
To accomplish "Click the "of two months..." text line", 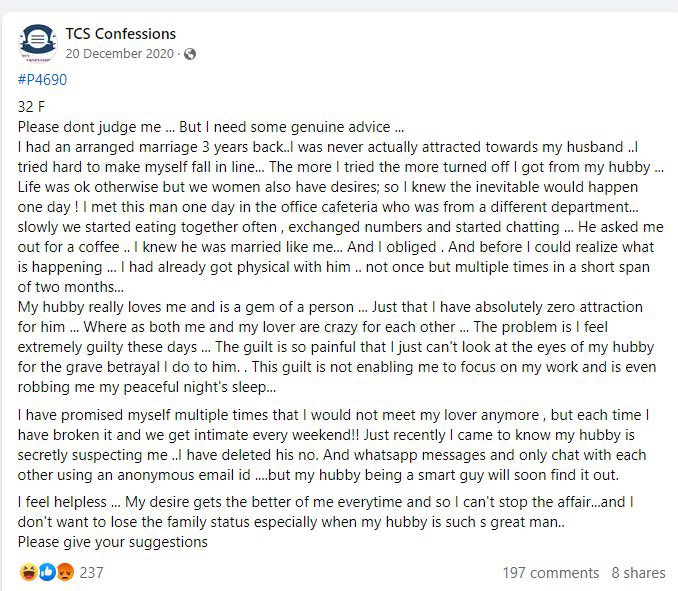I will pos(70,287).
